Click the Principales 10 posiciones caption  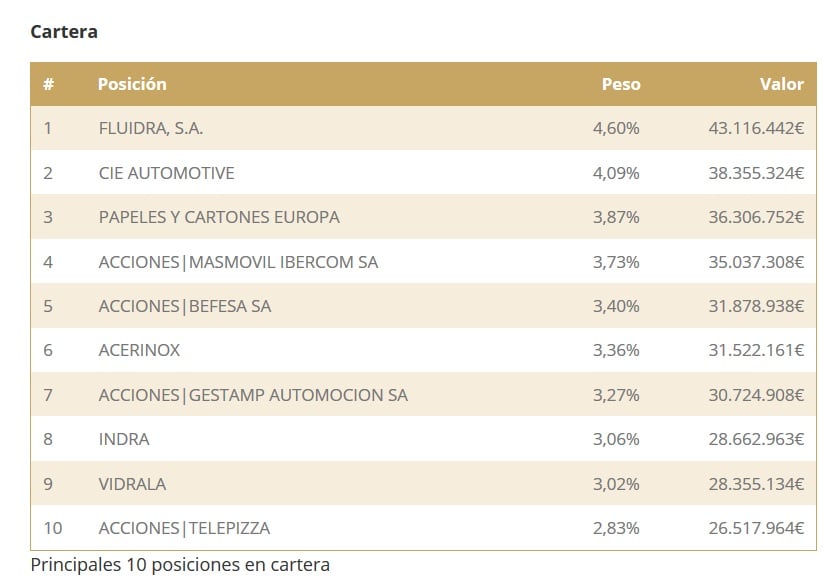180,564
